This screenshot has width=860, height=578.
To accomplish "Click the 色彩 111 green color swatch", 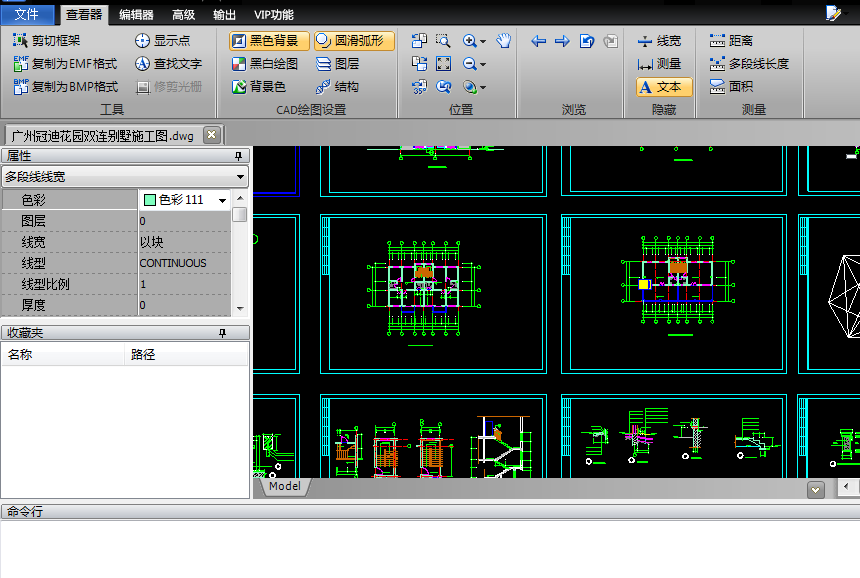I will coord(150,200).
